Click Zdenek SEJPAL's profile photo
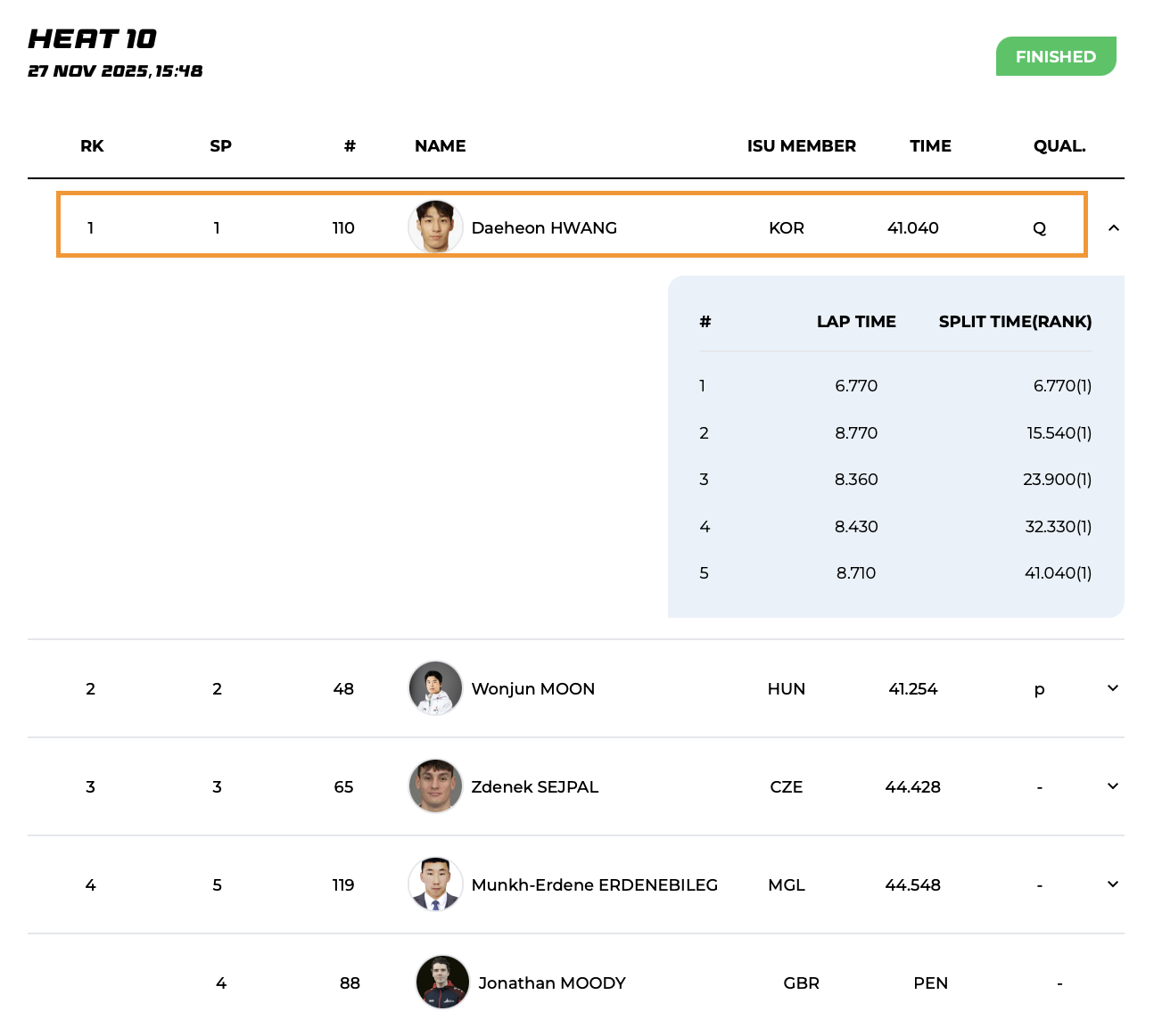 [435, 786]
